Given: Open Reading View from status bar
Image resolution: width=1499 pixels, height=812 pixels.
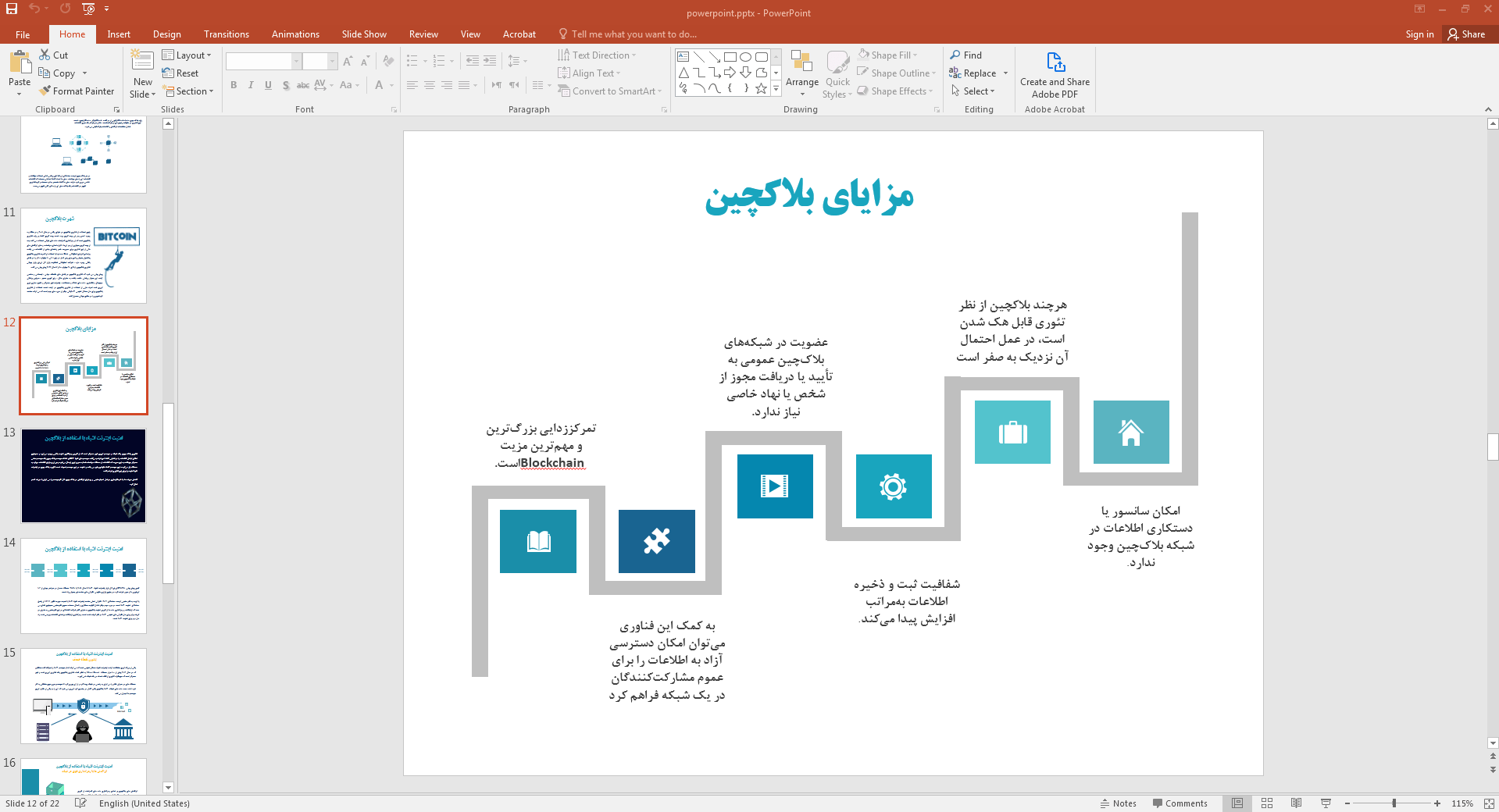Looking at the screenshot, I should point(1297,803).
